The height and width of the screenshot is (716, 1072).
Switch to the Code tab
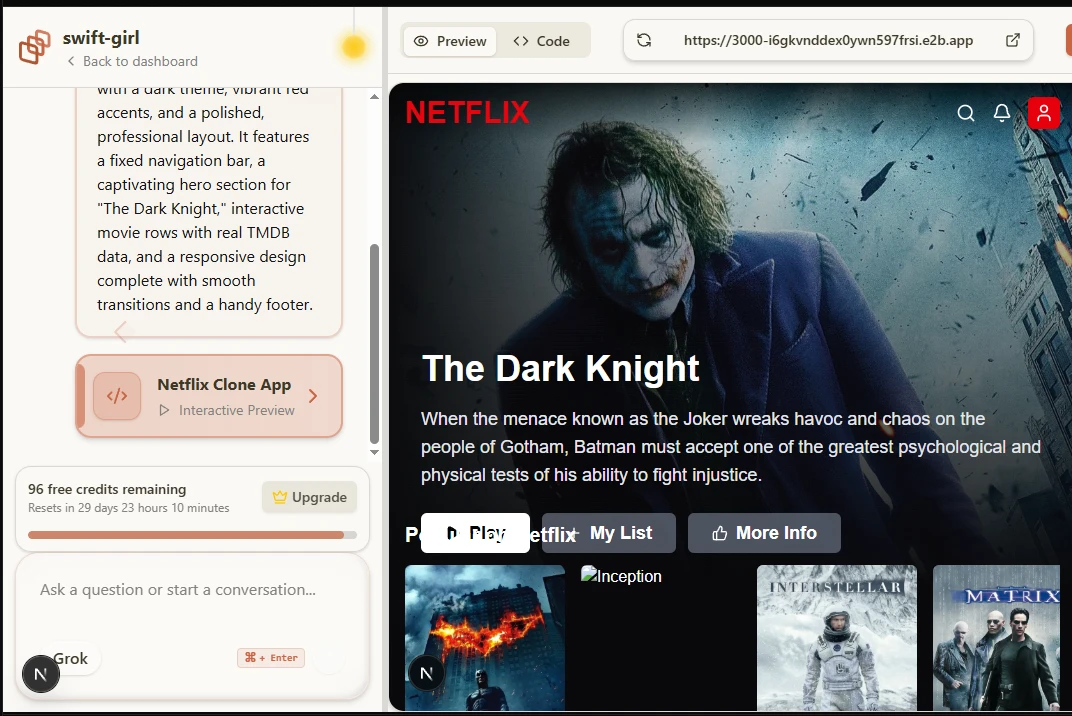(x=541, y=41)
